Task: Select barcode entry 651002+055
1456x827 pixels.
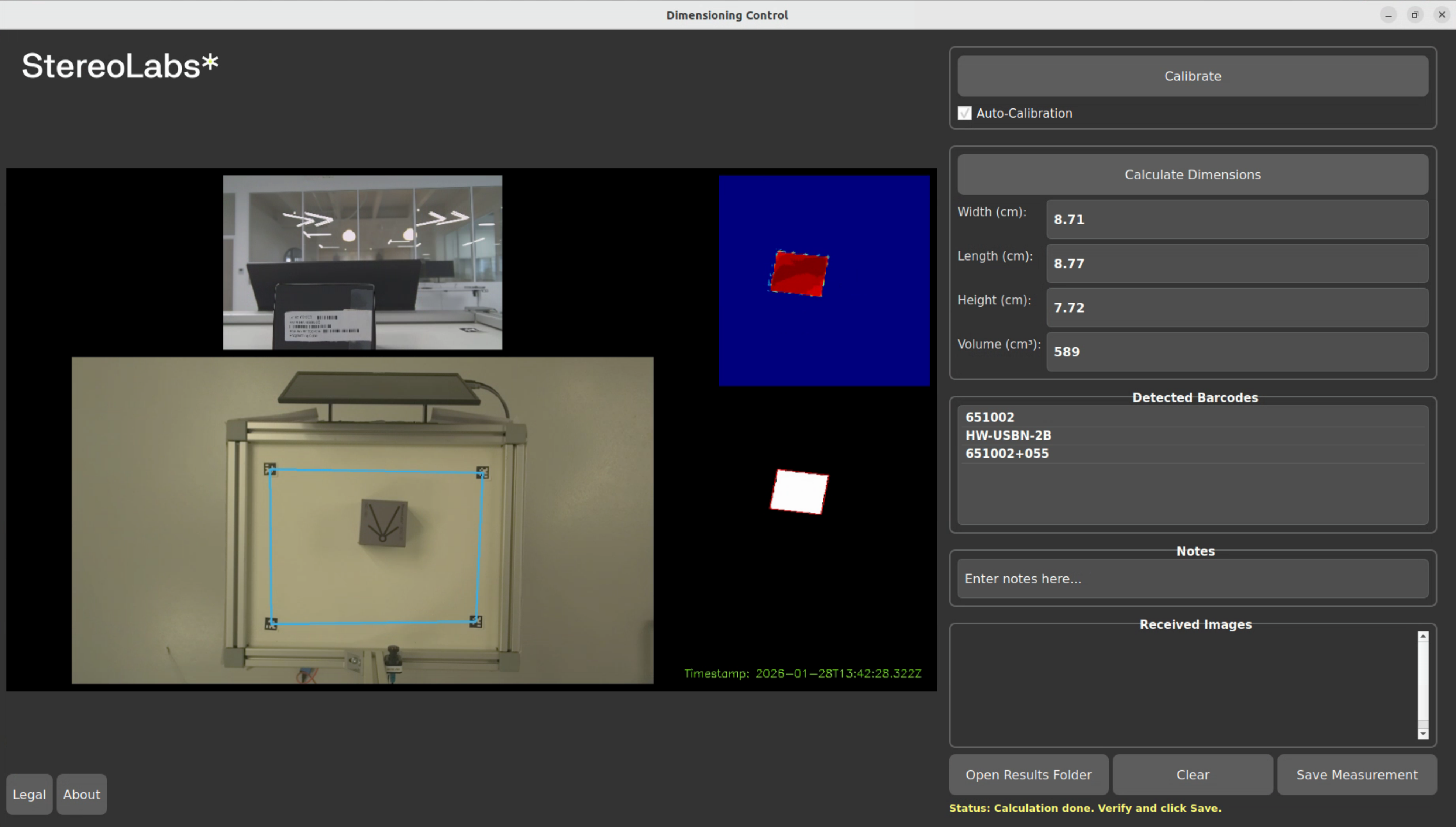Action: [x=1007, y=453]
